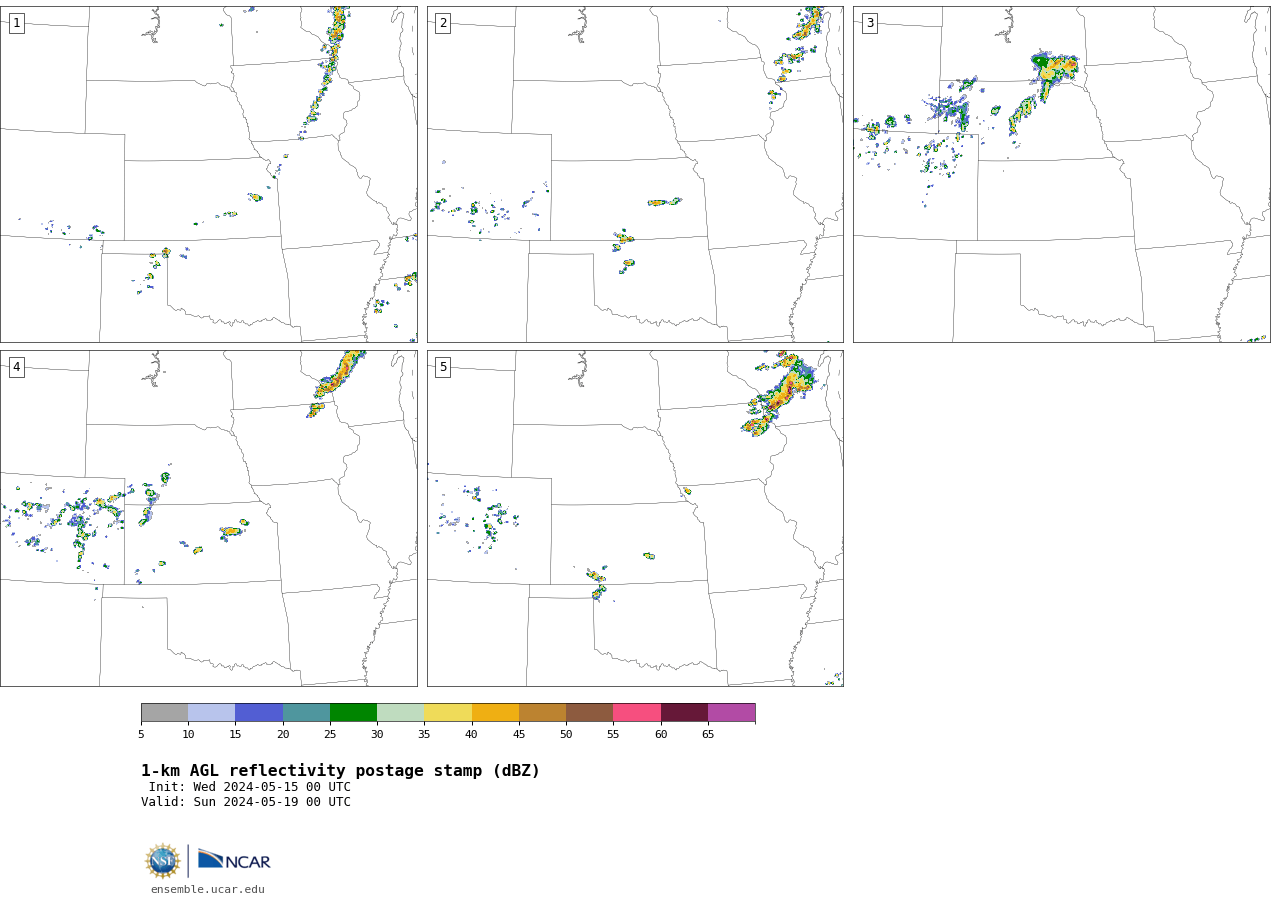Click the colorbar tick label '5'
The width and height of the screenshot is (1280, 901).
141,734
